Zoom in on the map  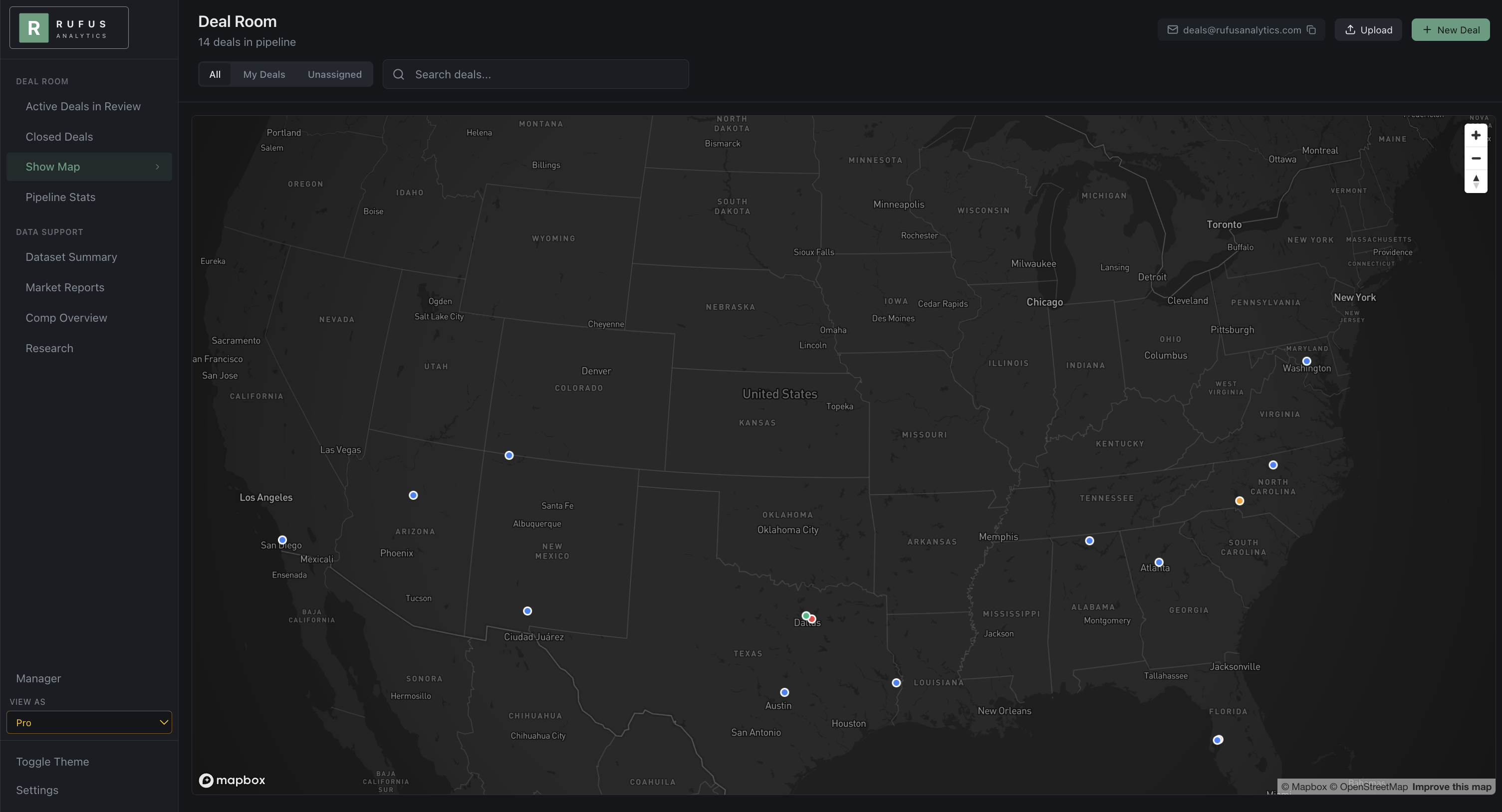pos(1476,135)
